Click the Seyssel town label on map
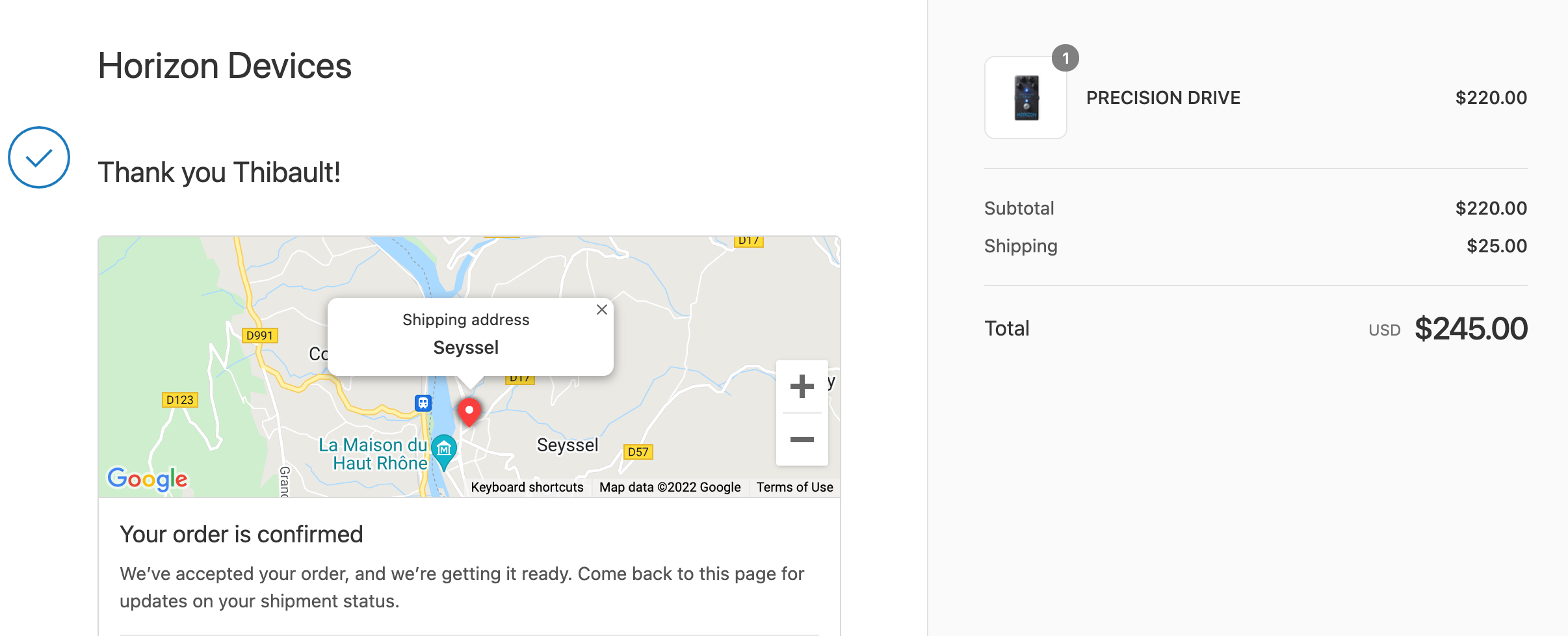 567,445
